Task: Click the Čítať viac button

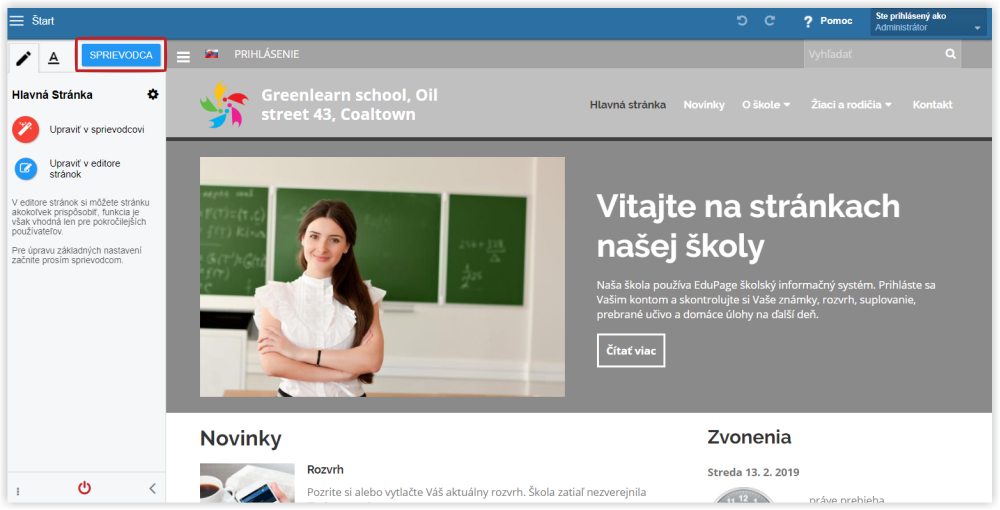Action: click(x=631, y=351)
